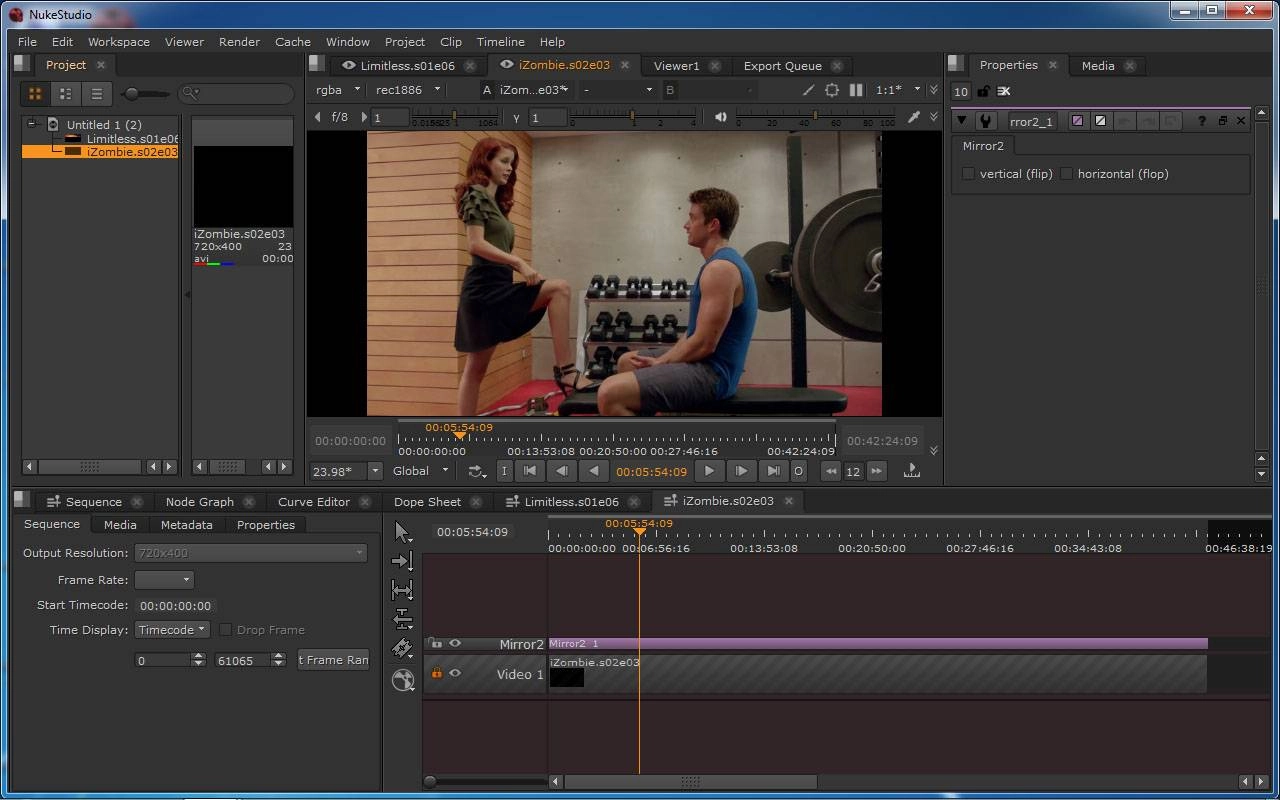The width and height of the screenshot is (1280, 800).
Task: Open the Render menu
Action: [239, 42]
